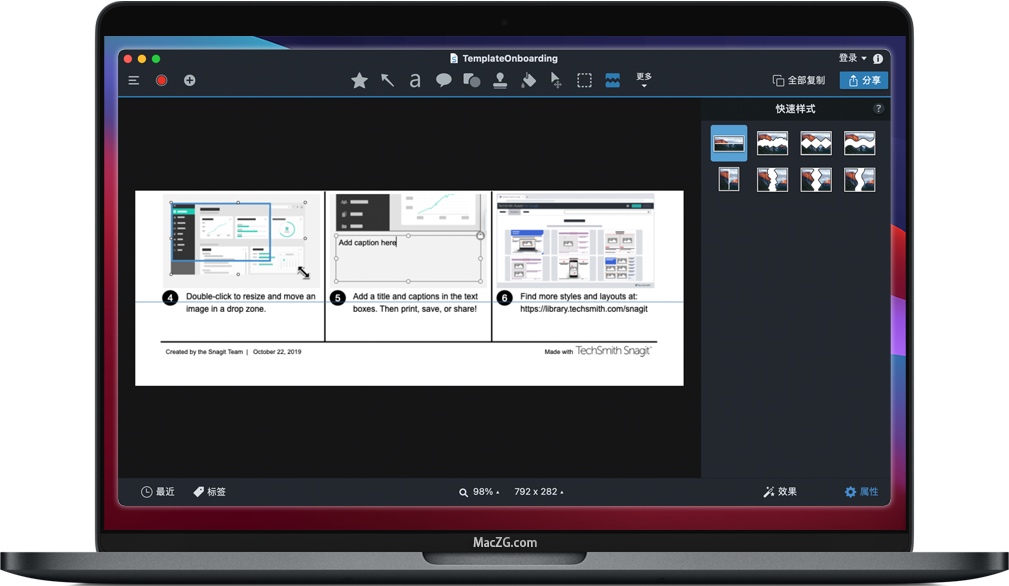Image resolution: width=1009 pixels, height=586 pixels.
Task: Open the hamburger menu top left
Action: click(133, 80)
